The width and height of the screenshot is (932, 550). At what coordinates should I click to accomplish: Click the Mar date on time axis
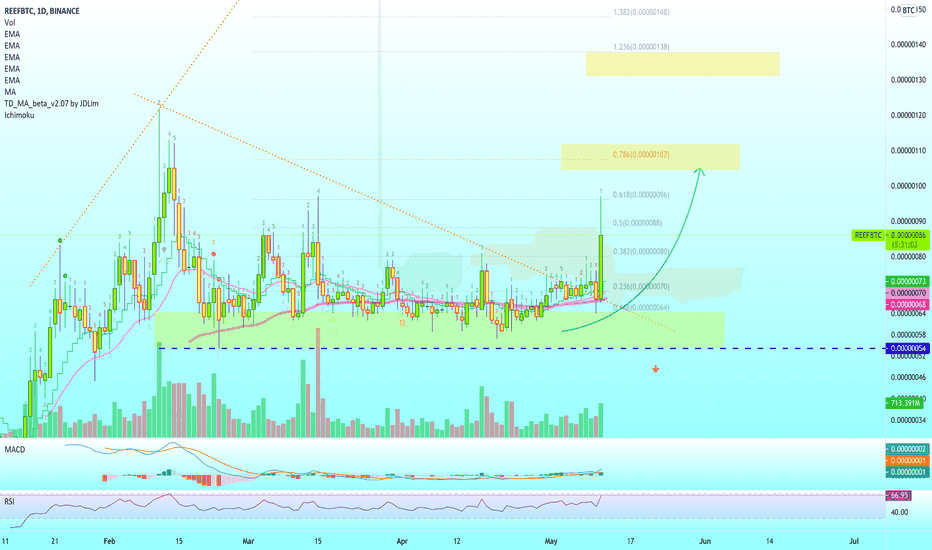[248, 541]
